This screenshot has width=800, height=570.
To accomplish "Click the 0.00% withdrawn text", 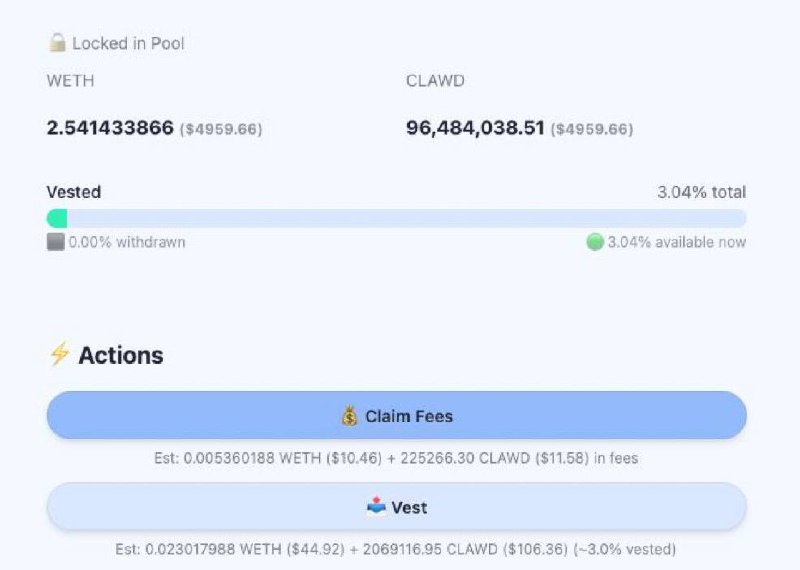I will (126, 242).
